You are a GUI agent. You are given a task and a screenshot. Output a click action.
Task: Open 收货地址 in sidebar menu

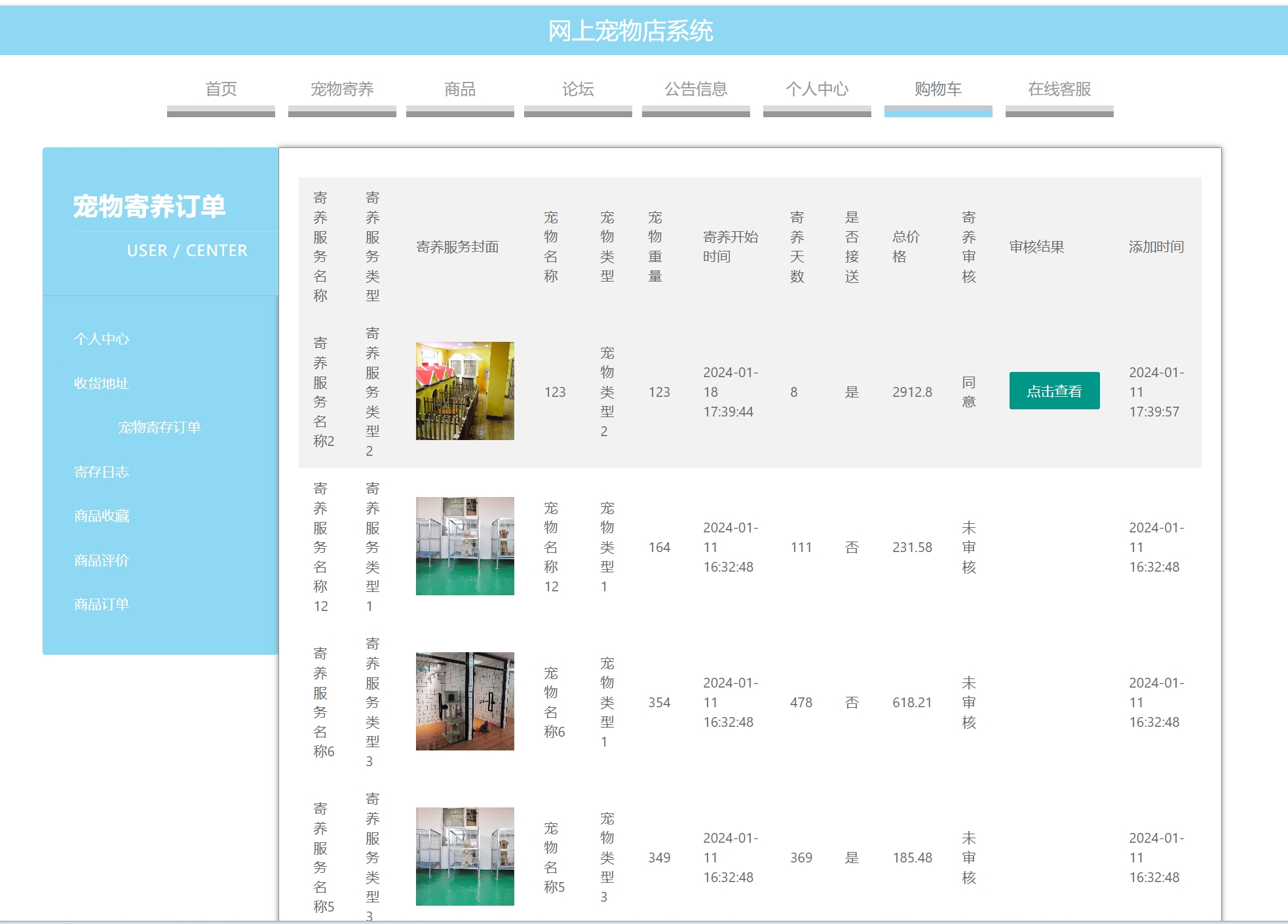pyautogui.click(x=102, y=384)
